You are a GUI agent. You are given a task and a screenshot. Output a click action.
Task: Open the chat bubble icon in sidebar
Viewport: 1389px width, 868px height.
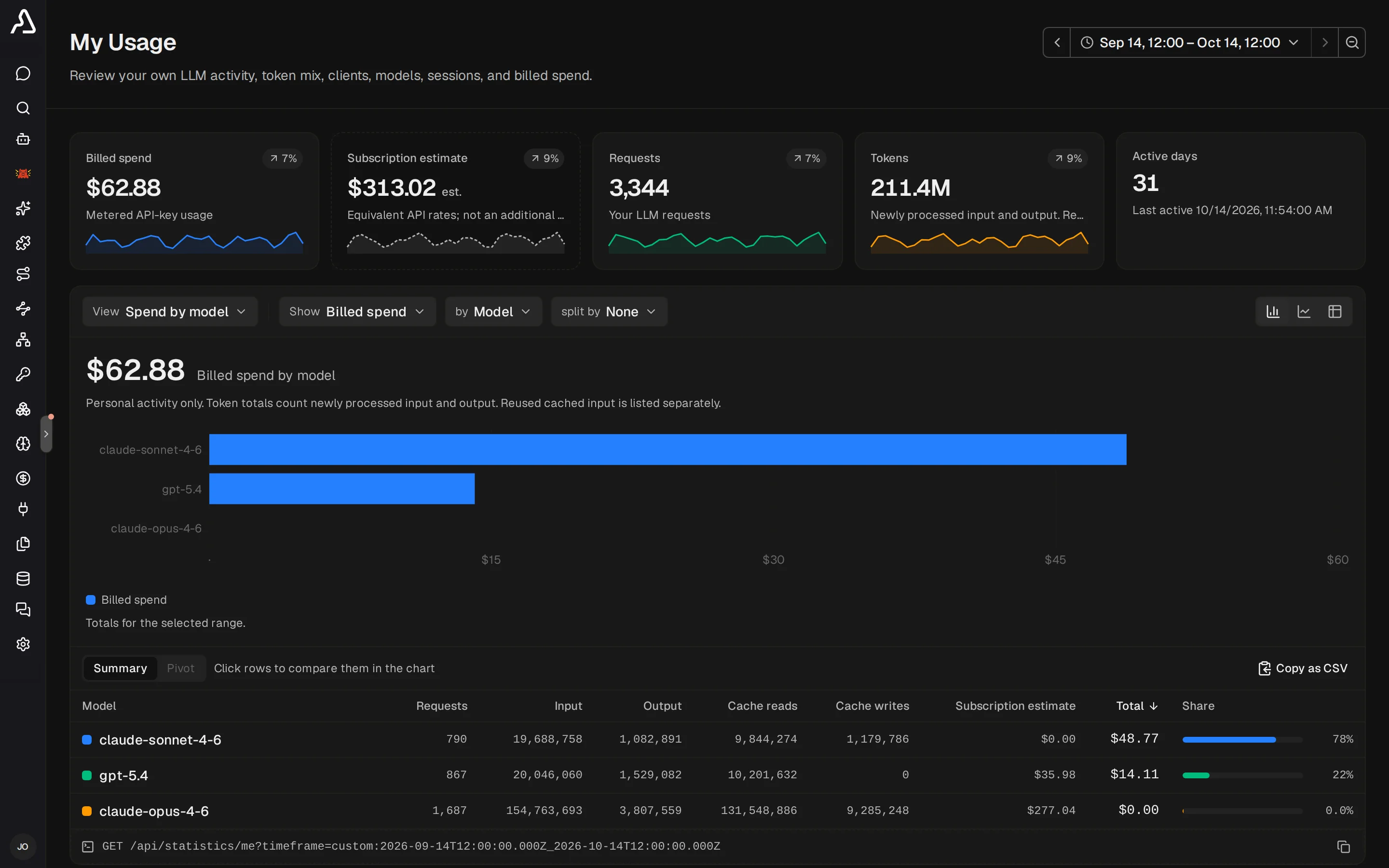pos(23,73)
